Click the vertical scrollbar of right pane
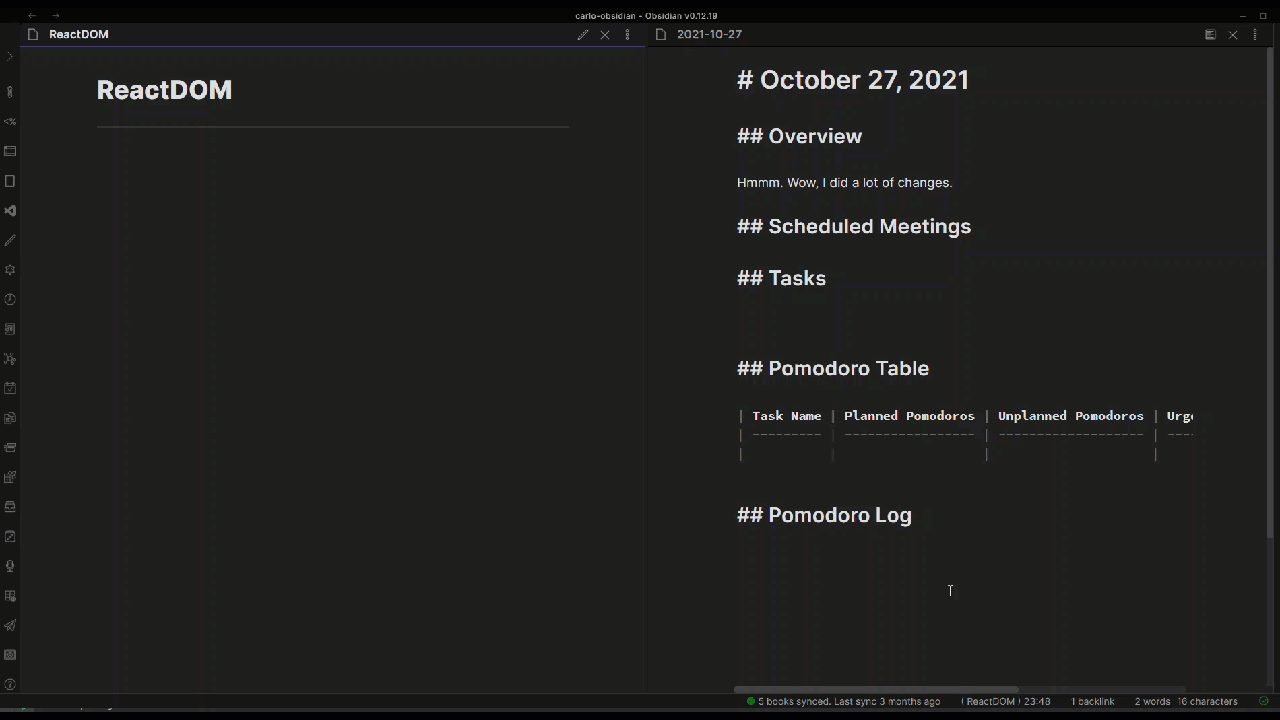Viewport: 1280px width, 720px height. pos(1270,292)
